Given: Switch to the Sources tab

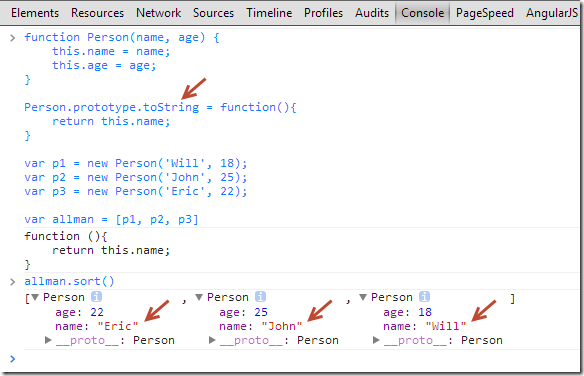Looking at the screenshot, I should 213,13.
